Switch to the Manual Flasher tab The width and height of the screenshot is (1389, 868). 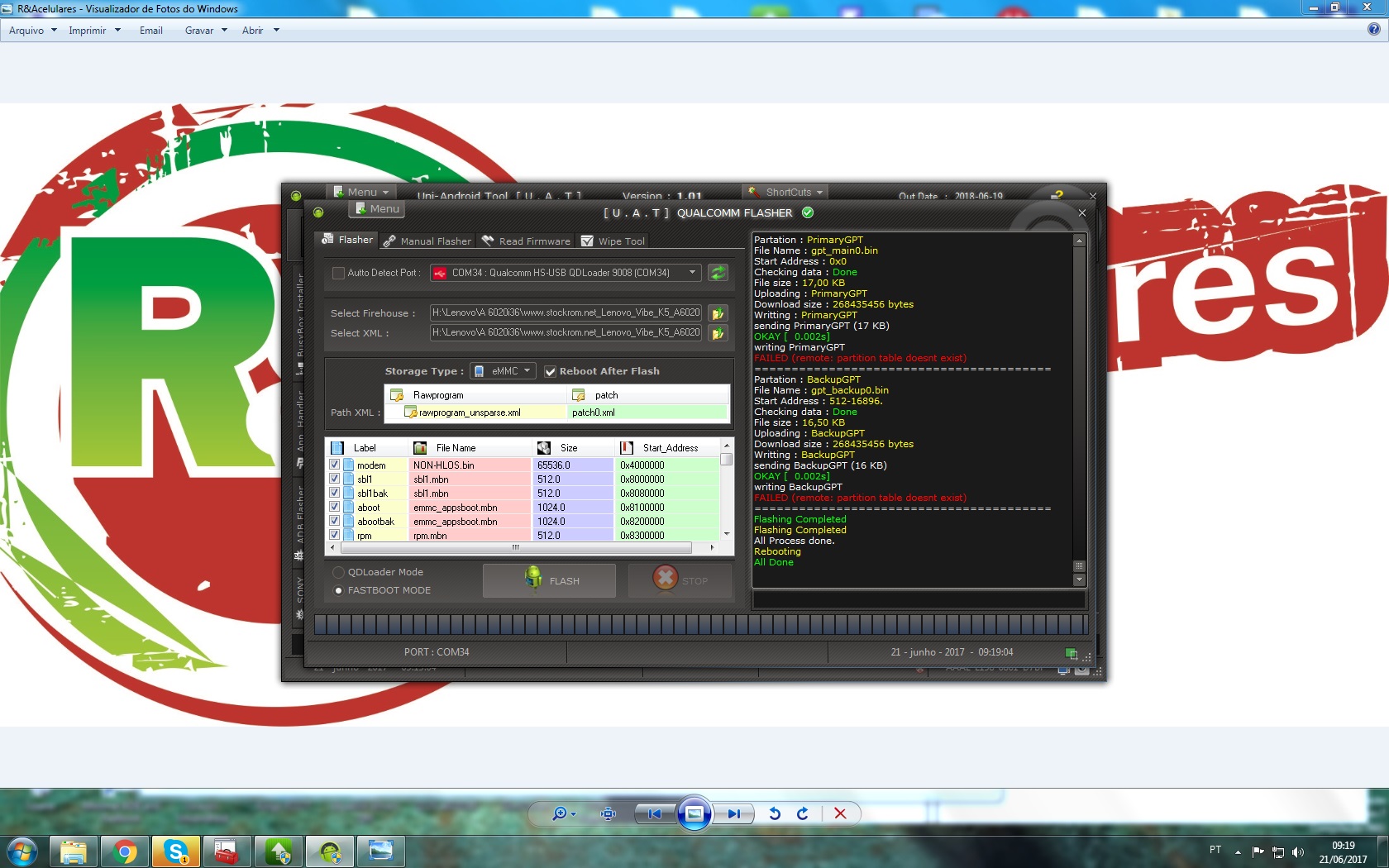427,241
